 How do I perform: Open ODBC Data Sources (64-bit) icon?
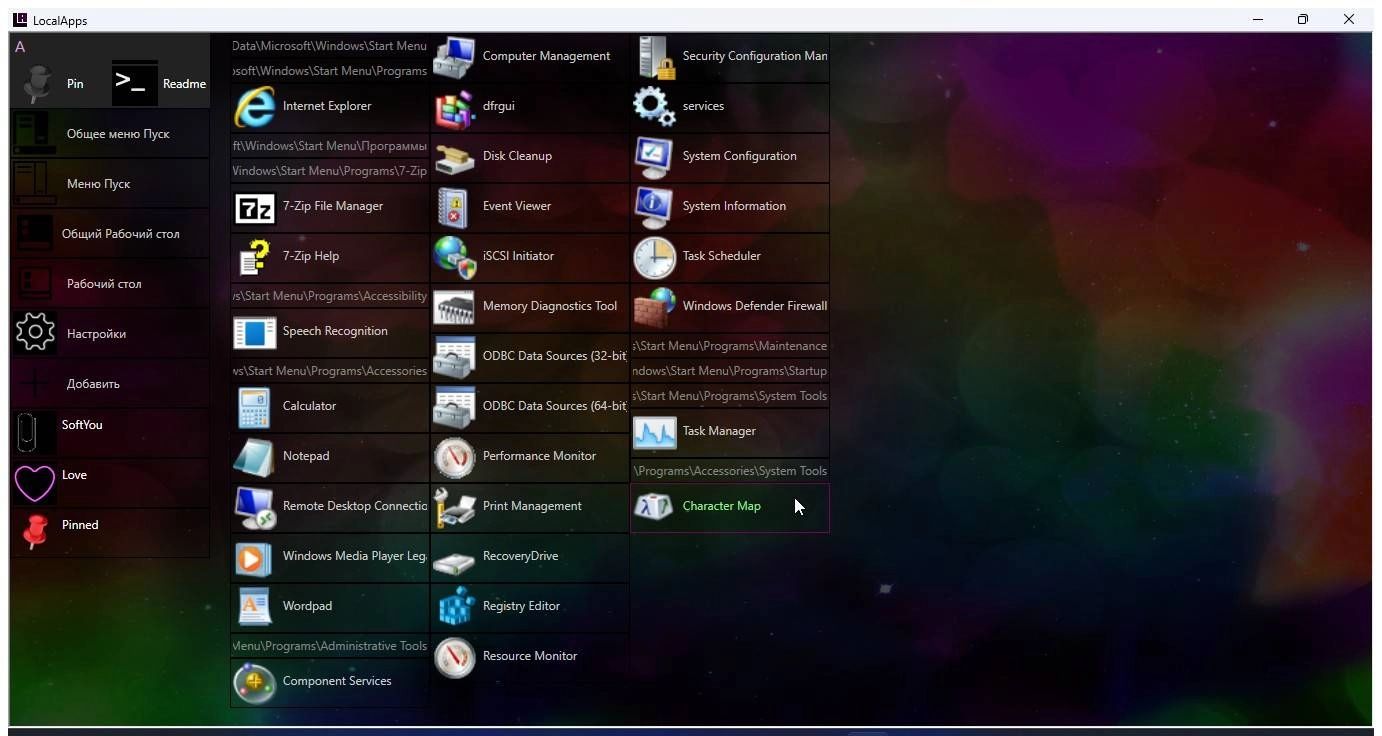pyautogui.click(x=454, y=406)
